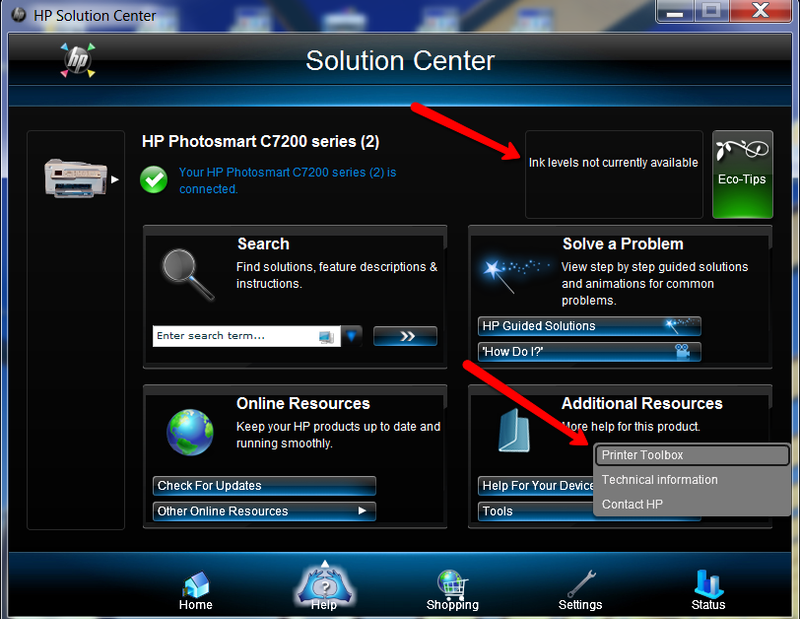Open the search scope dropdown arrow
The width and height of the screenshot is (800, 619).
point(352,336)
